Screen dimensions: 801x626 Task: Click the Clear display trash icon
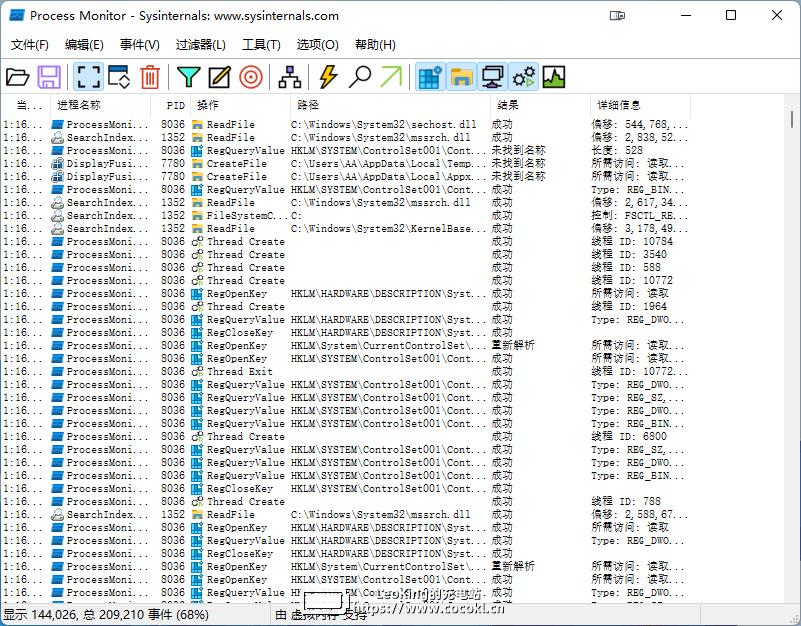[x=150, y=77]
